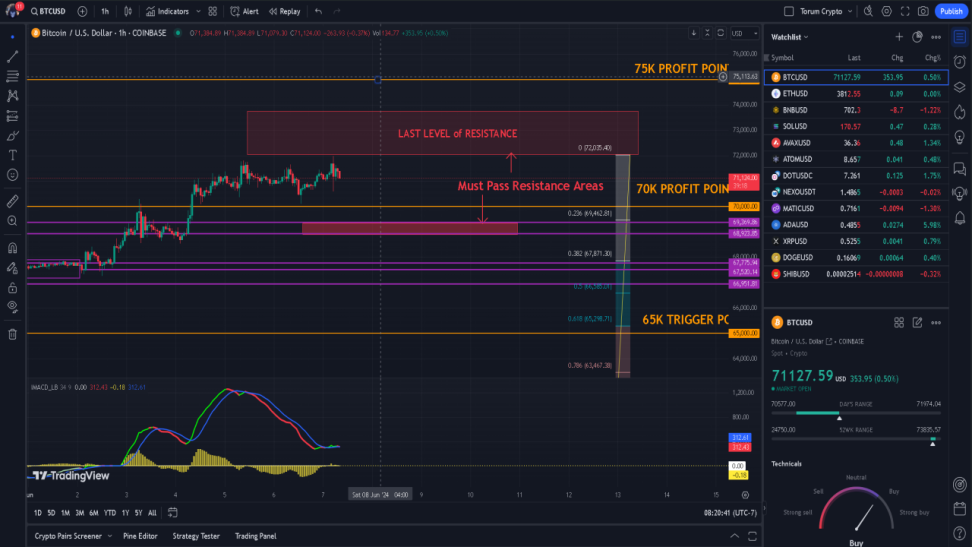Expand the Watchlist dropdown
Viewport: 972px width, 547px height.
790,37
